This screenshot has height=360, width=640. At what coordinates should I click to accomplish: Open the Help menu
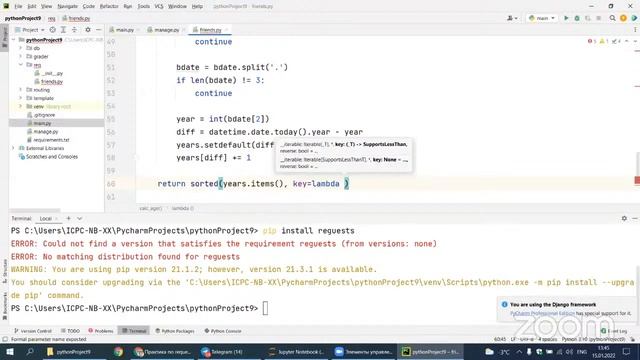point(197,6)
